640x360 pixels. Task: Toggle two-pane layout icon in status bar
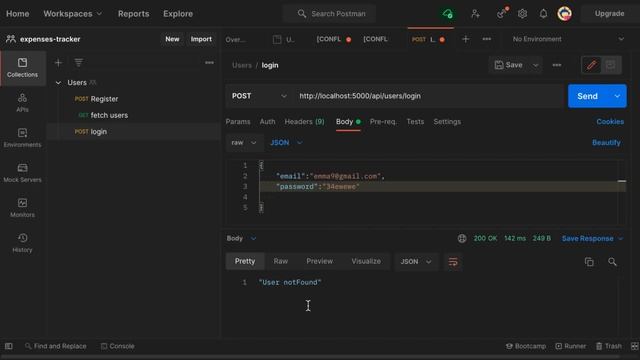coord(635,346)
